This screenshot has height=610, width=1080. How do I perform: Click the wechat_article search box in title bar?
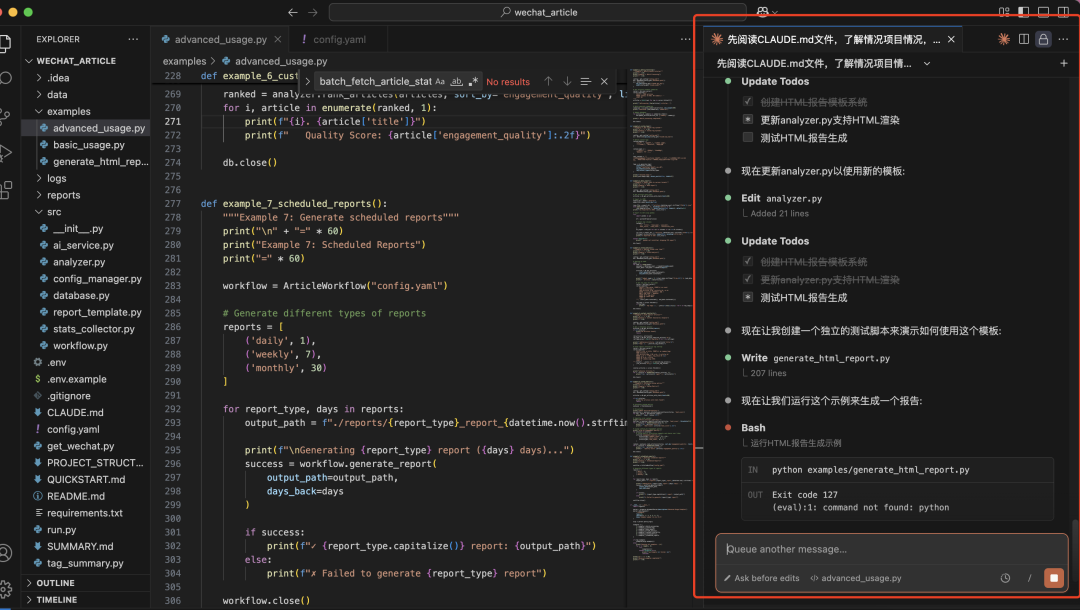537,12
